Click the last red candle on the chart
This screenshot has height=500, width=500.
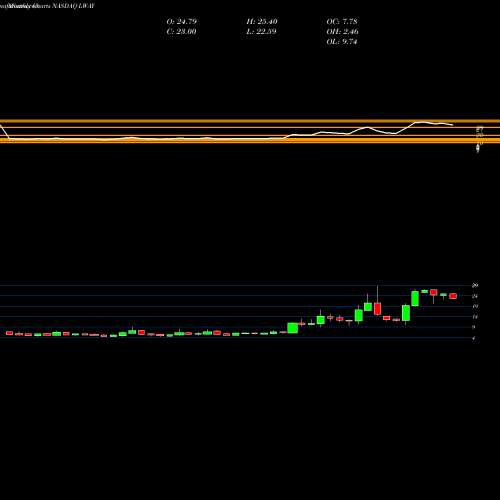[453, 296]
